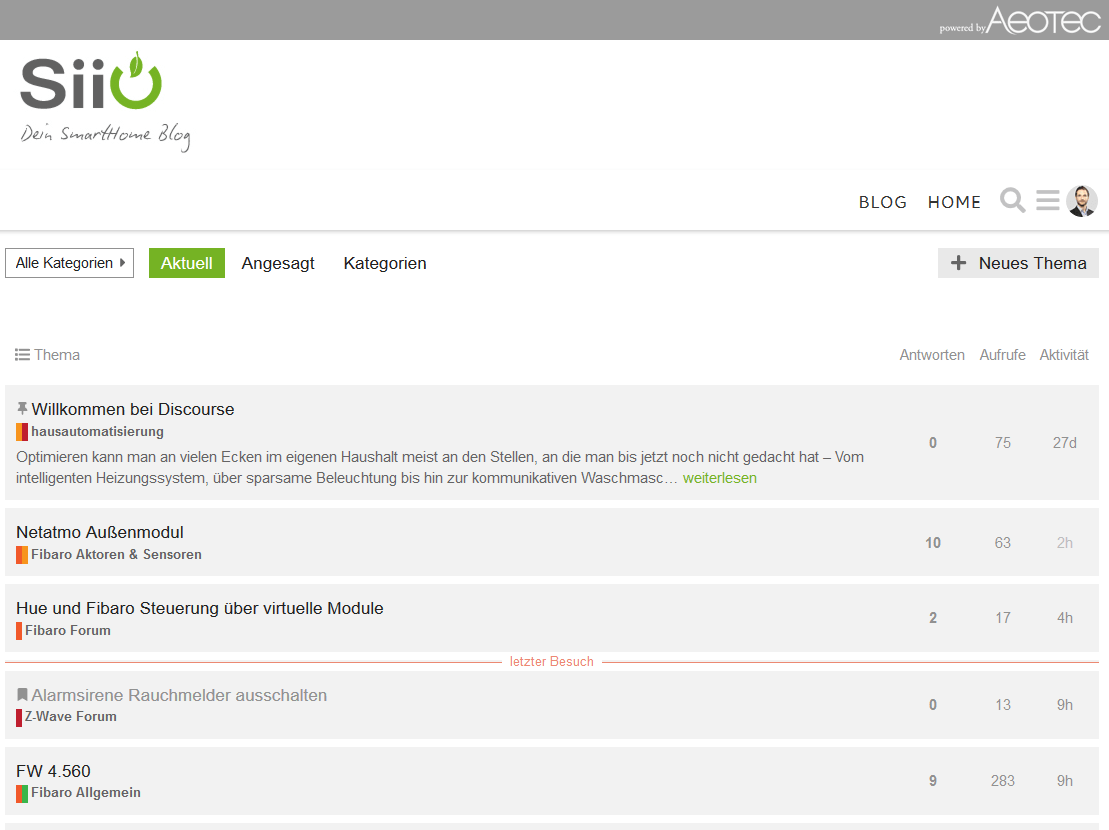Click activity 27d for Willkommen bei Discourse
The image size is (1109, 830).
pyautogui.click(x=1064, y=443)
